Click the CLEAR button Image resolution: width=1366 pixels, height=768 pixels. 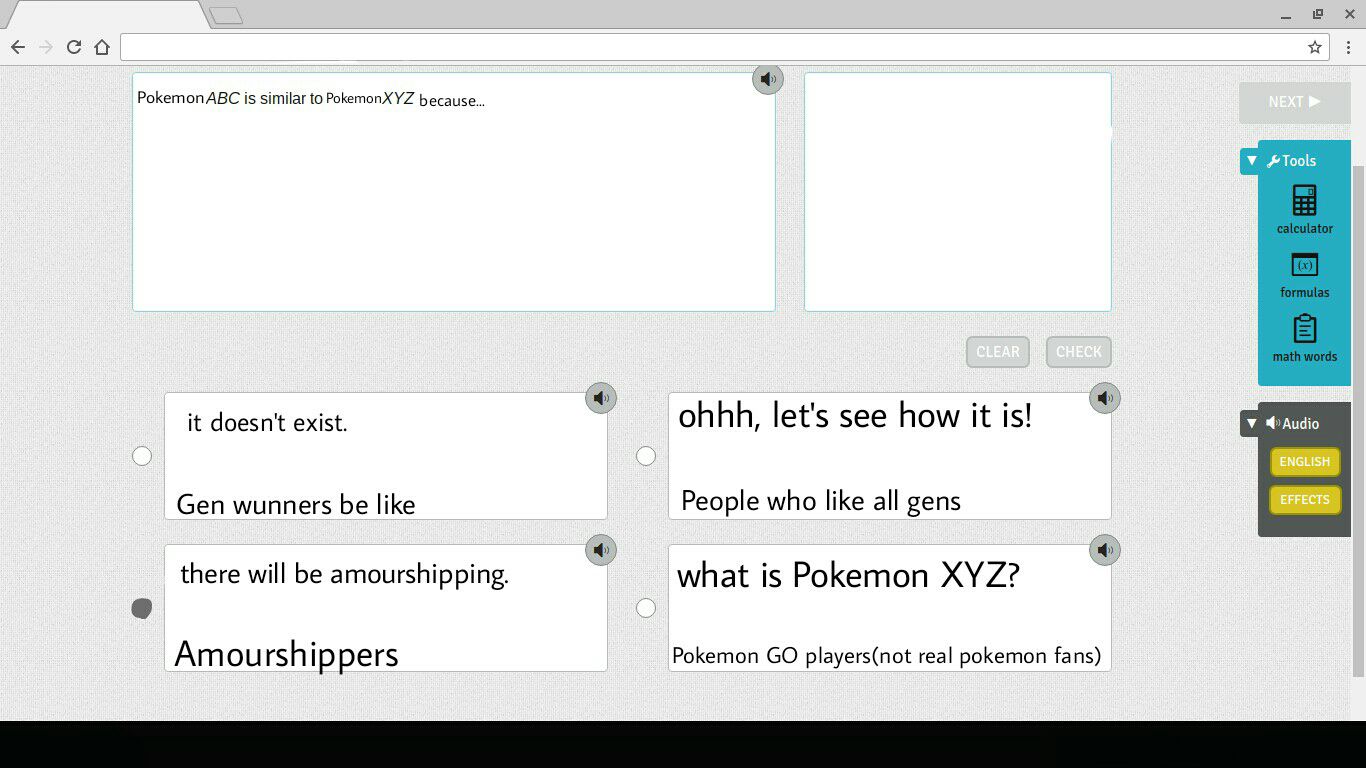coord(998,352)
